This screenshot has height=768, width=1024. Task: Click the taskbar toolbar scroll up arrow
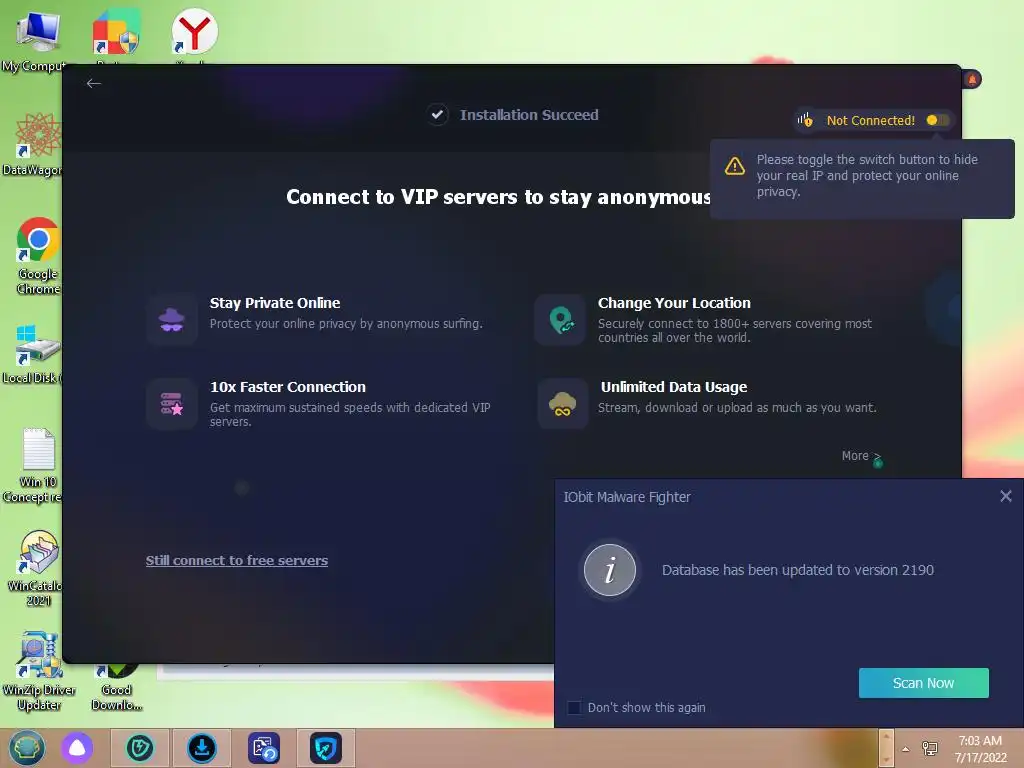pos(886,739)
